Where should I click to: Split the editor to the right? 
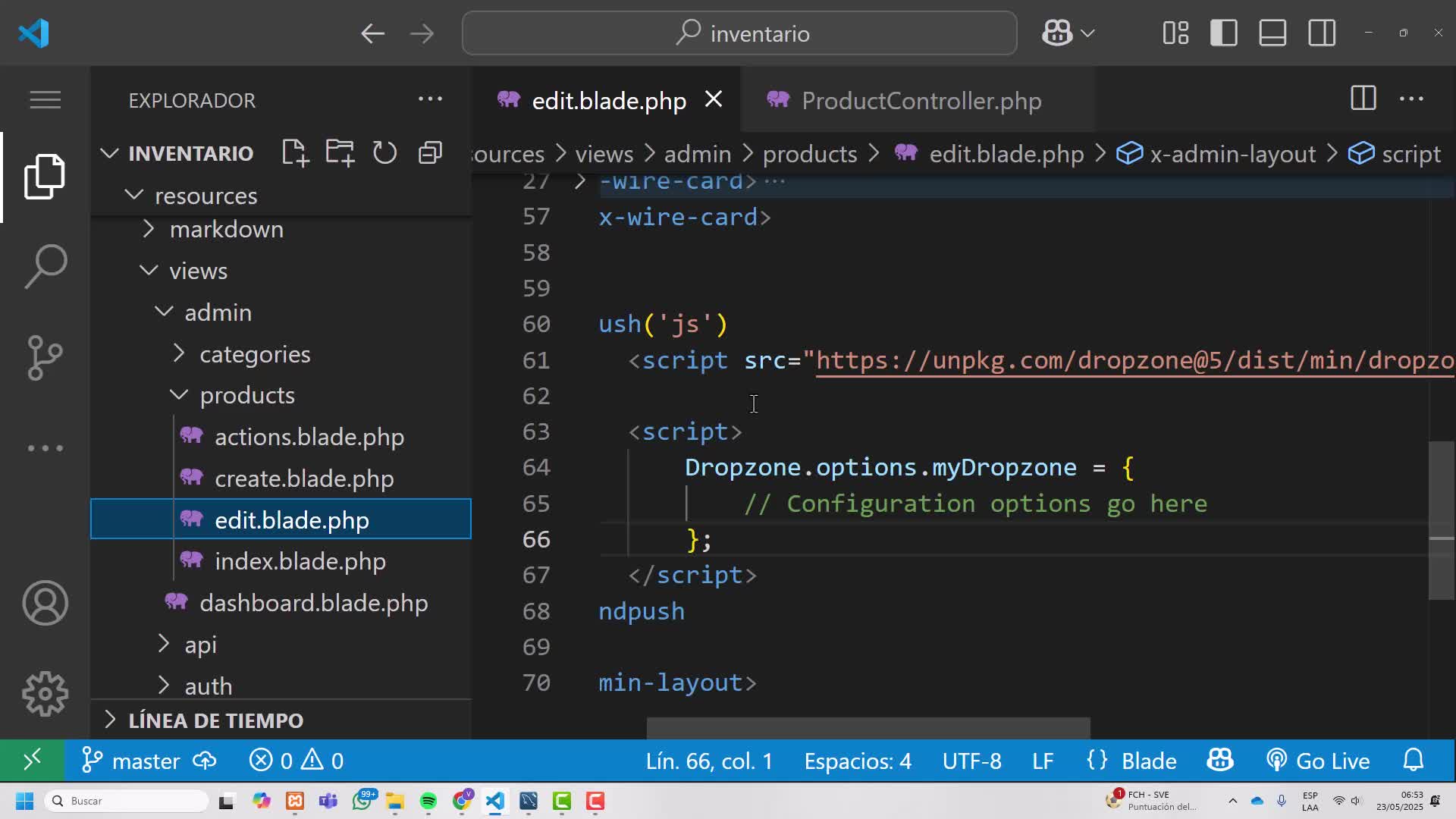point(1363,99)
